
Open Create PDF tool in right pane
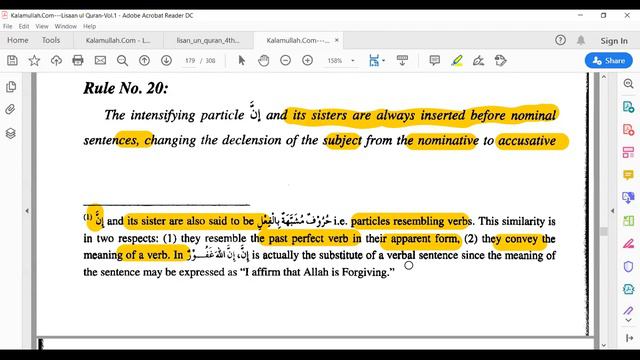629,130
